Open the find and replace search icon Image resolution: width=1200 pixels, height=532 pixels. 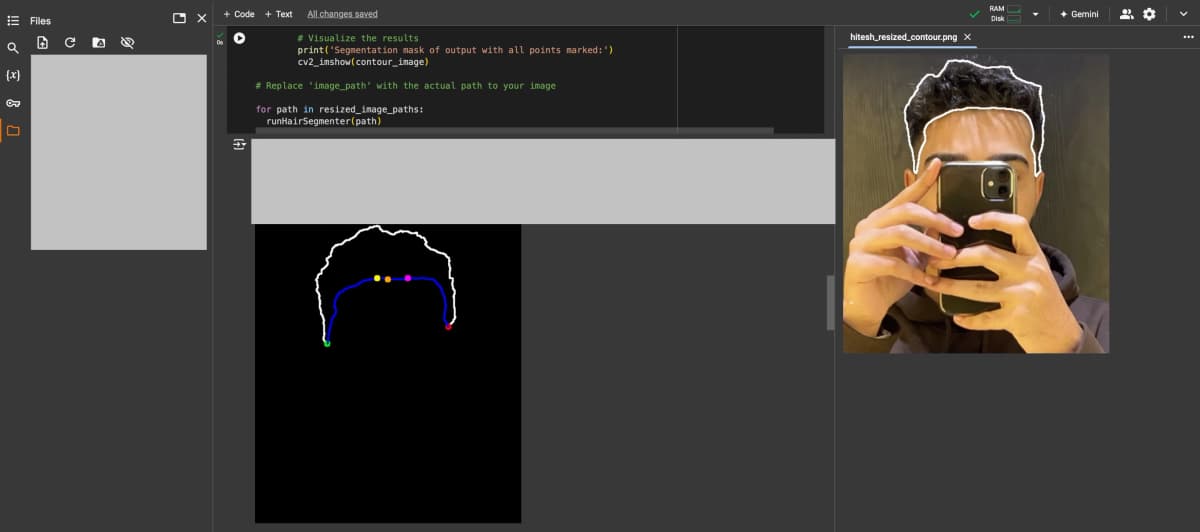13,47
